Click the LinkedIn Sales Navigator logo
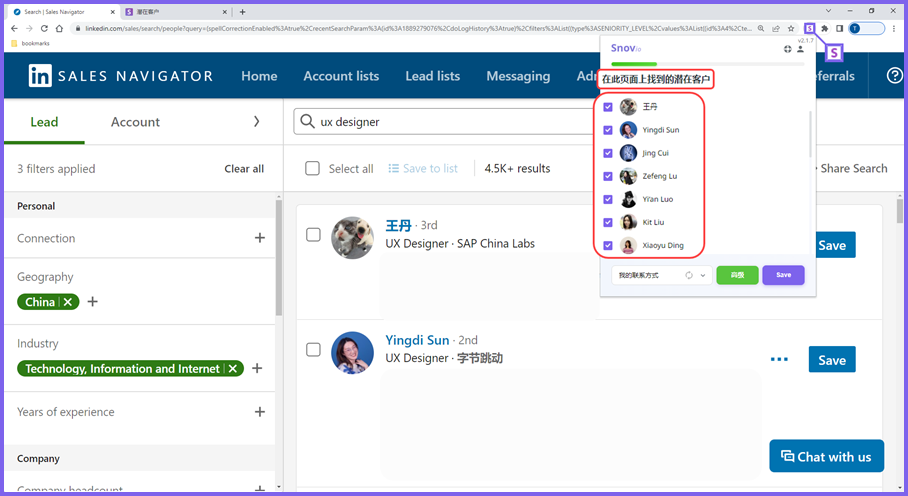This screenshot has height=496, width=908. (120, 76)
